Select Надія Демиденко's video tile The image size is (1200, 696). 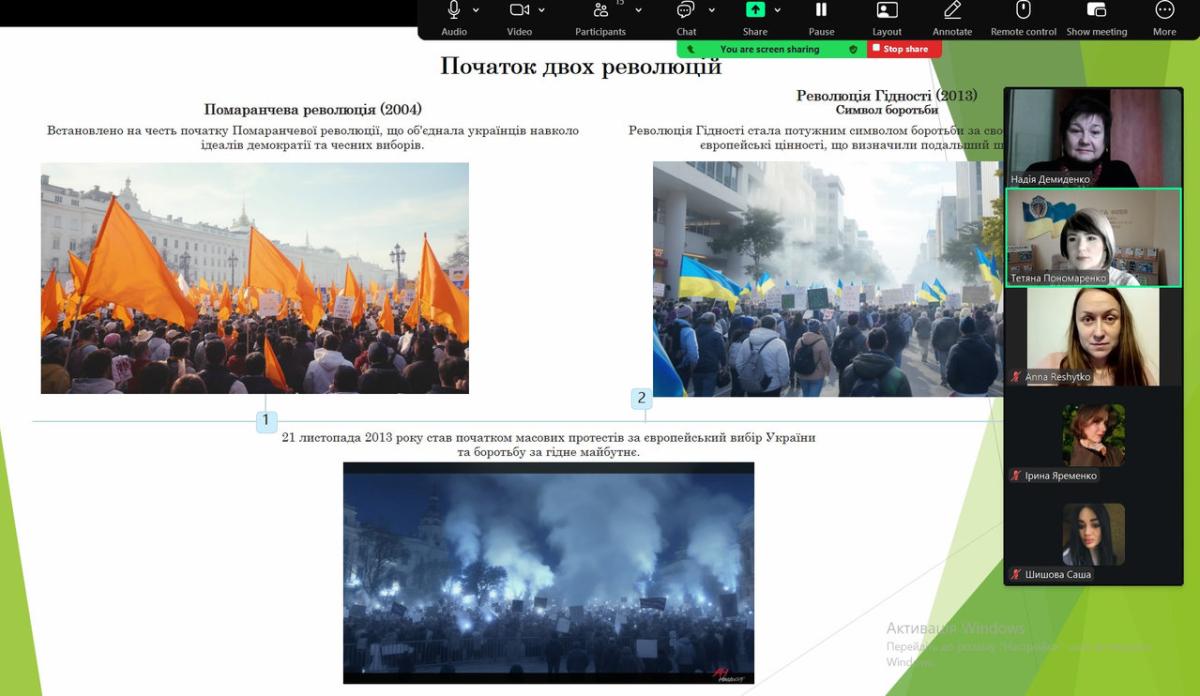coord(1093,137)
